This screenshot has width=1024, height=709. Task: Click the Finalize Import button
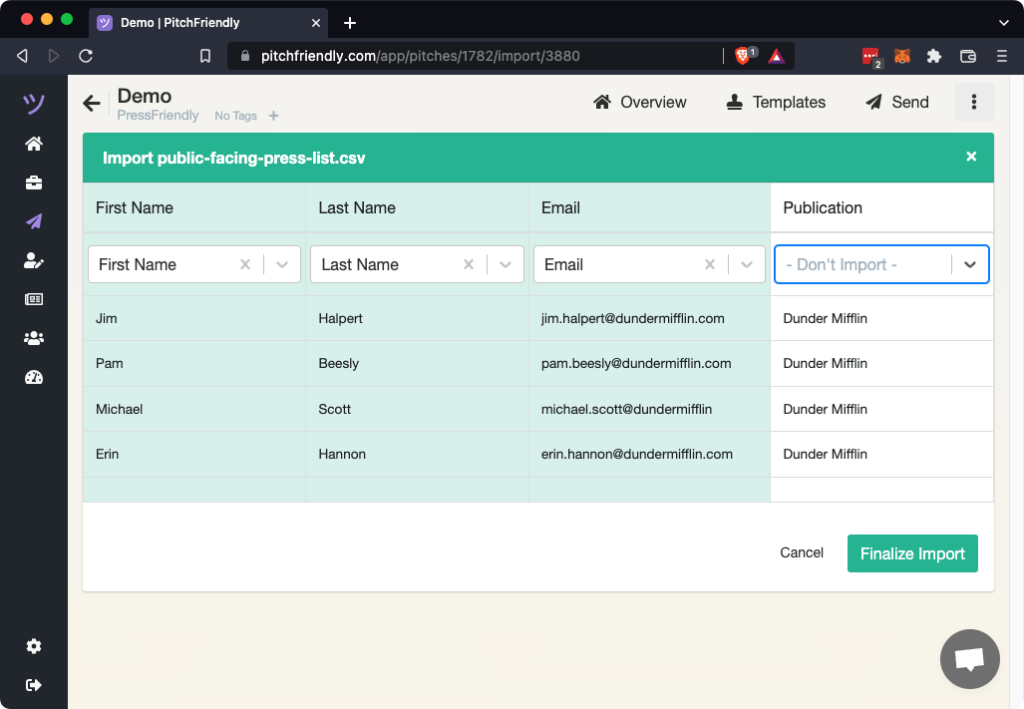click(912, 554)
